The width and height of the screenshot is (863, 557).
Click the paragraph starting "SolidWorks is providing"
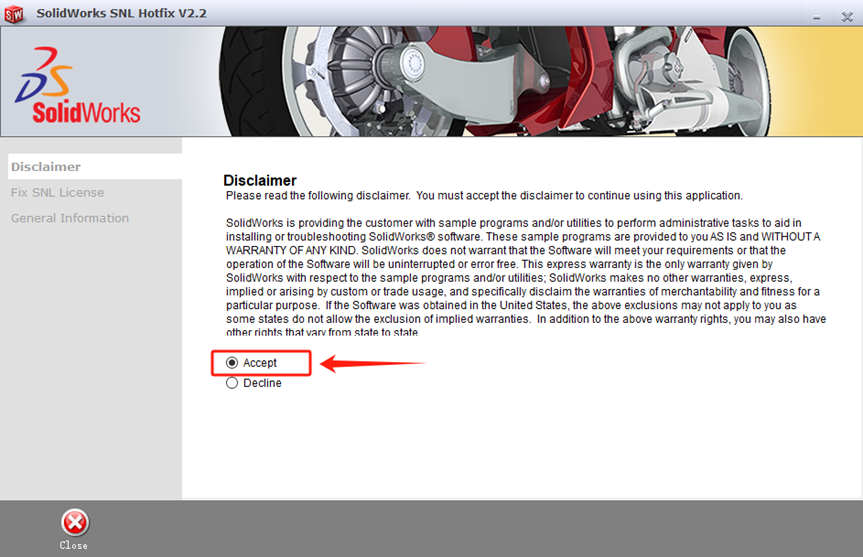tap(526, 277)
